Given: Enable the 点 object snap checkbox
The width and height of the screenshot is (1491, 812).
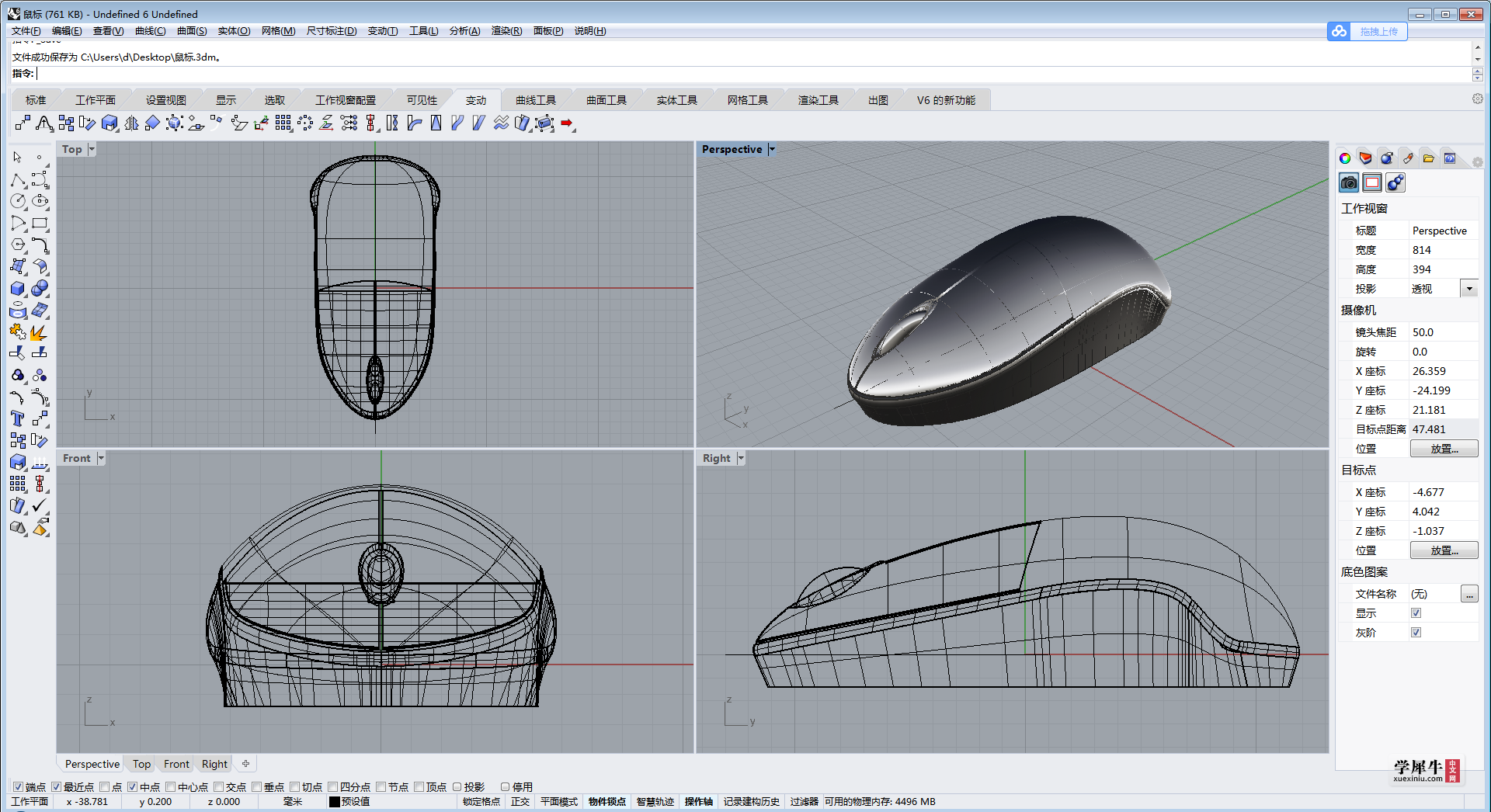Looking at the screenshot, I should tap(104, 786).
